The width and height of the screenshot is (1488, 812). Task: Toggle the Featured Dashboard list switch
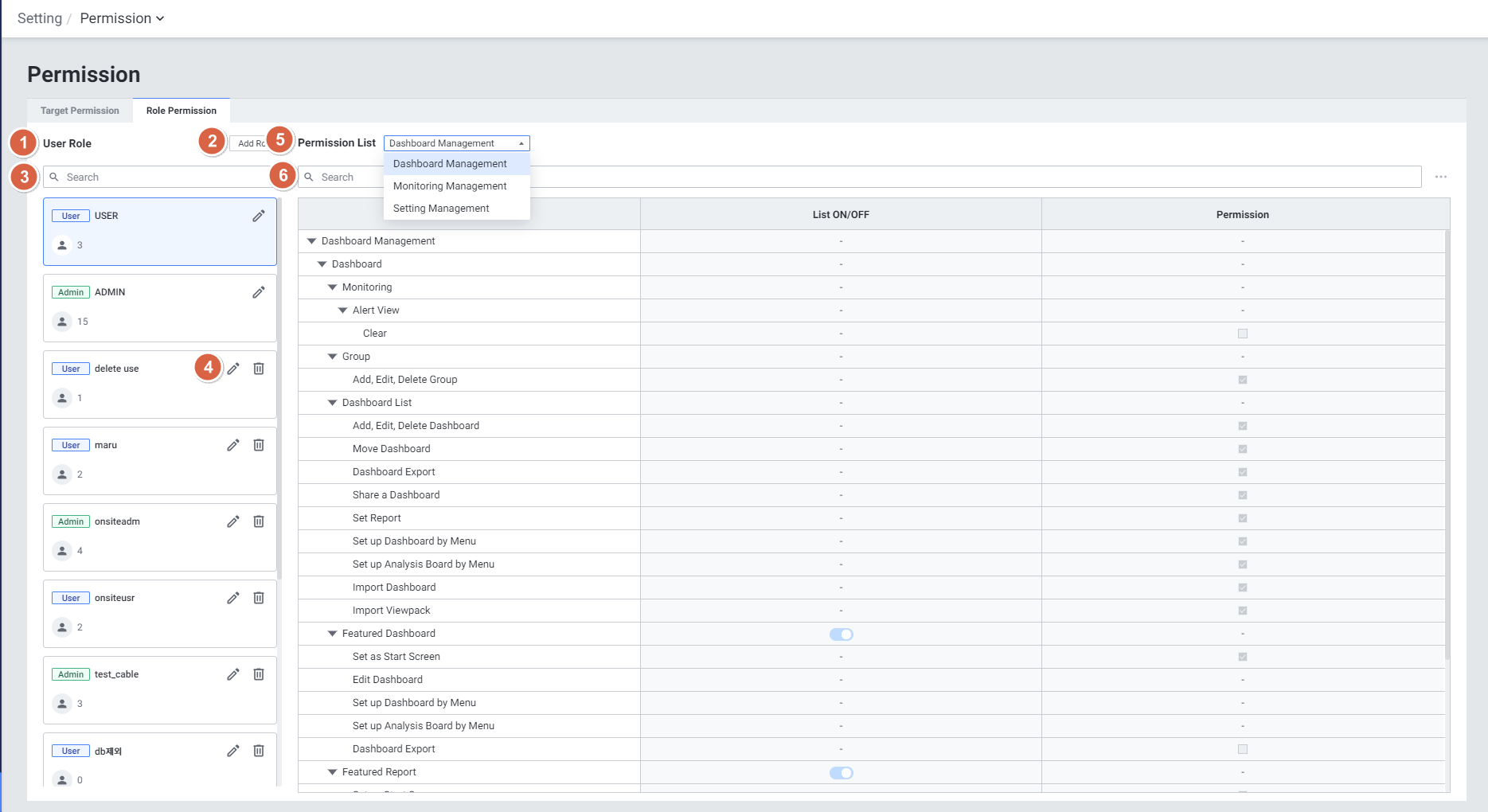coord(841,634)
